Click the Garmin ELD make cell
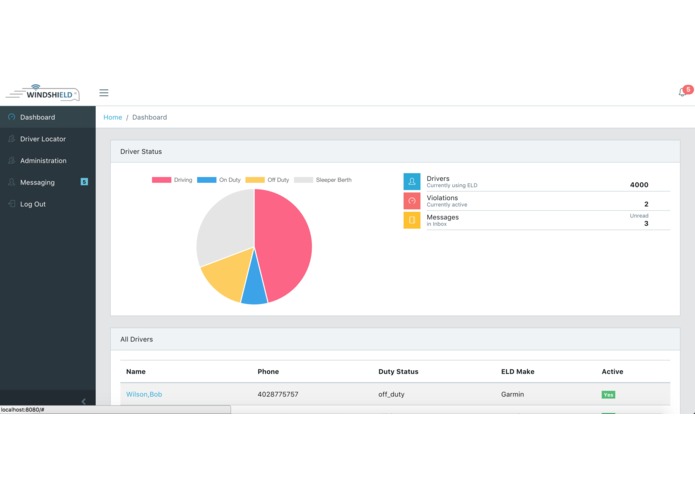Viewport: 695px width, 494px height. (x=512, y=394)
